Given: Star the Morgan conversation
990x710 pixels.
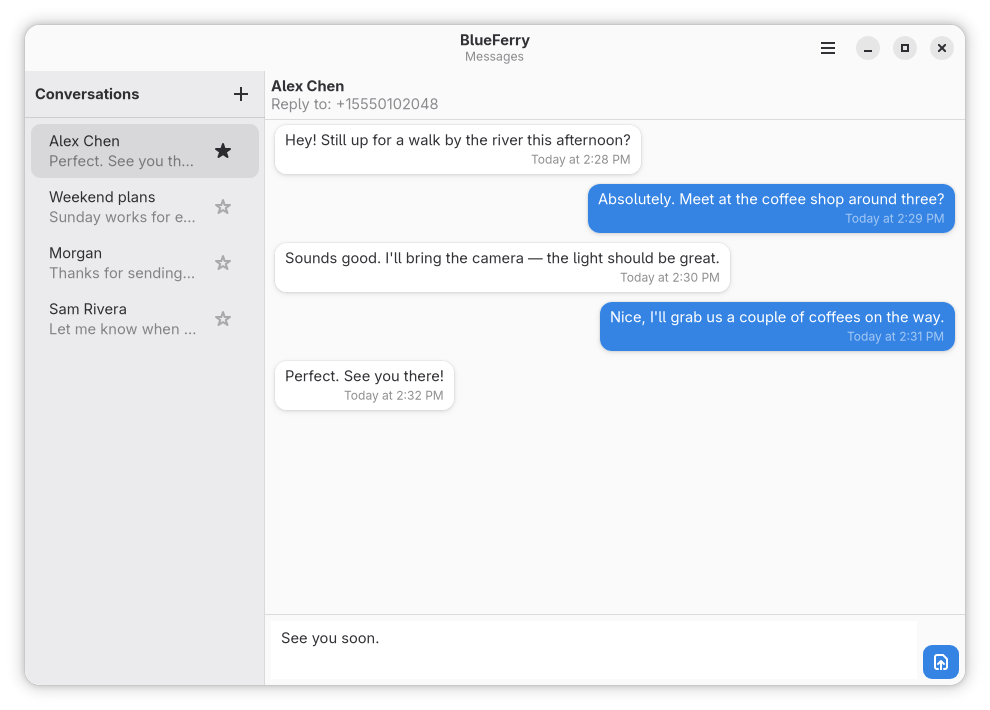Looking at the screenshot, I should point(223,263).
